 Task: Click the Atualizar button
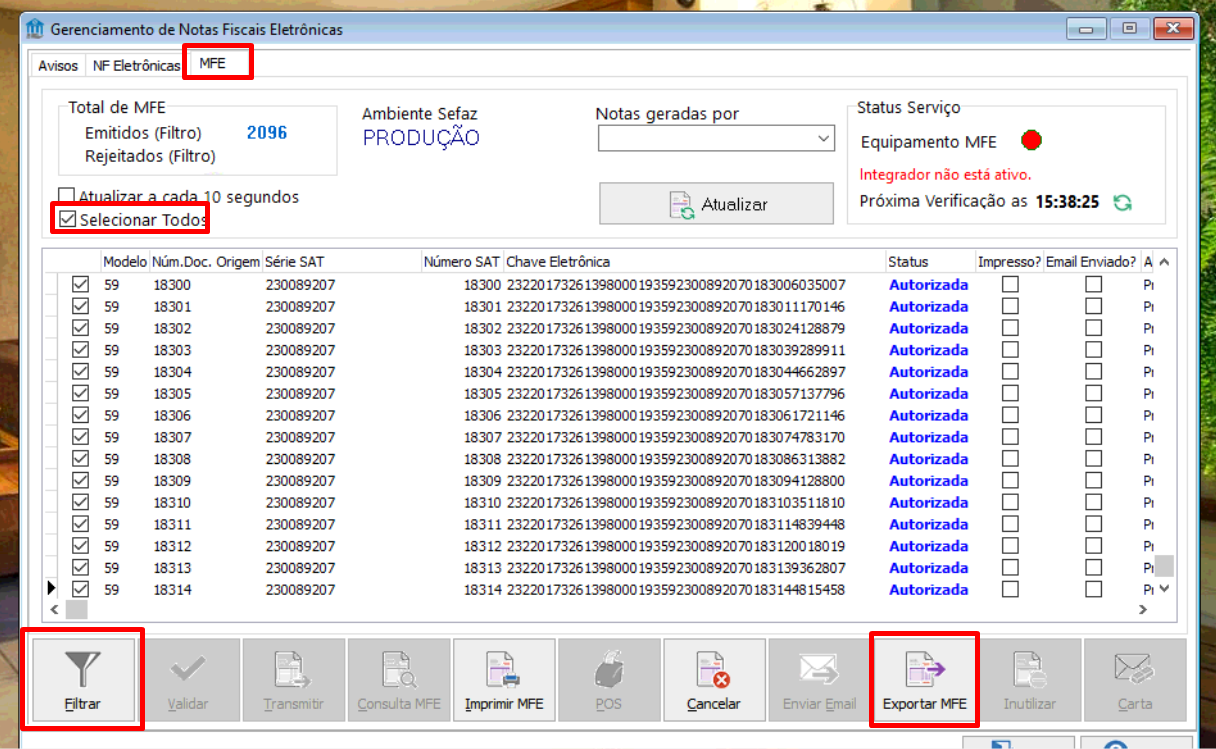(716, 204)
